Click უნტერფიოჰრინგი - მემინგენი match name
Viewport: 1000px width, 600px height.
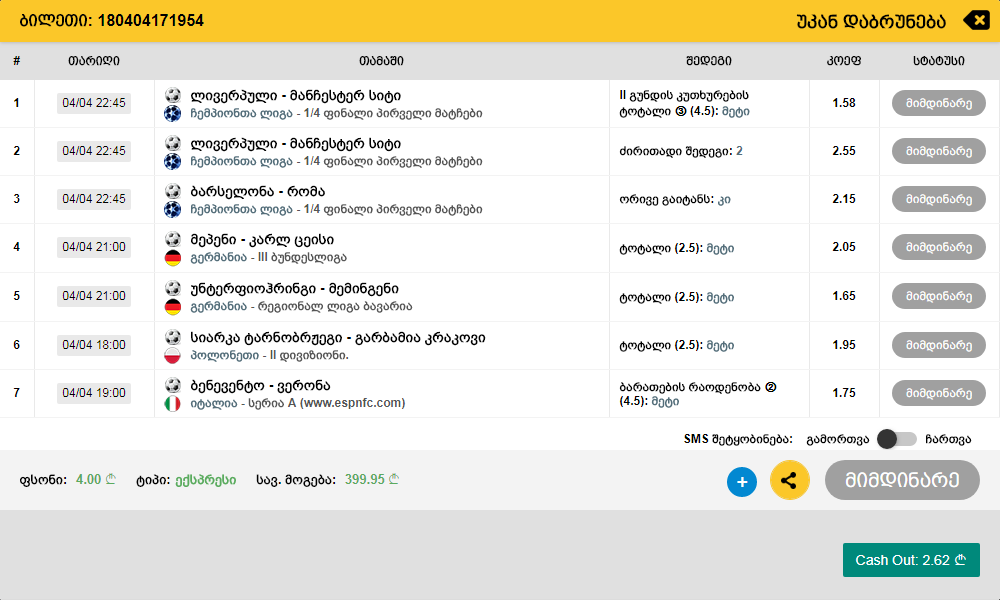(x=294, y=289)
